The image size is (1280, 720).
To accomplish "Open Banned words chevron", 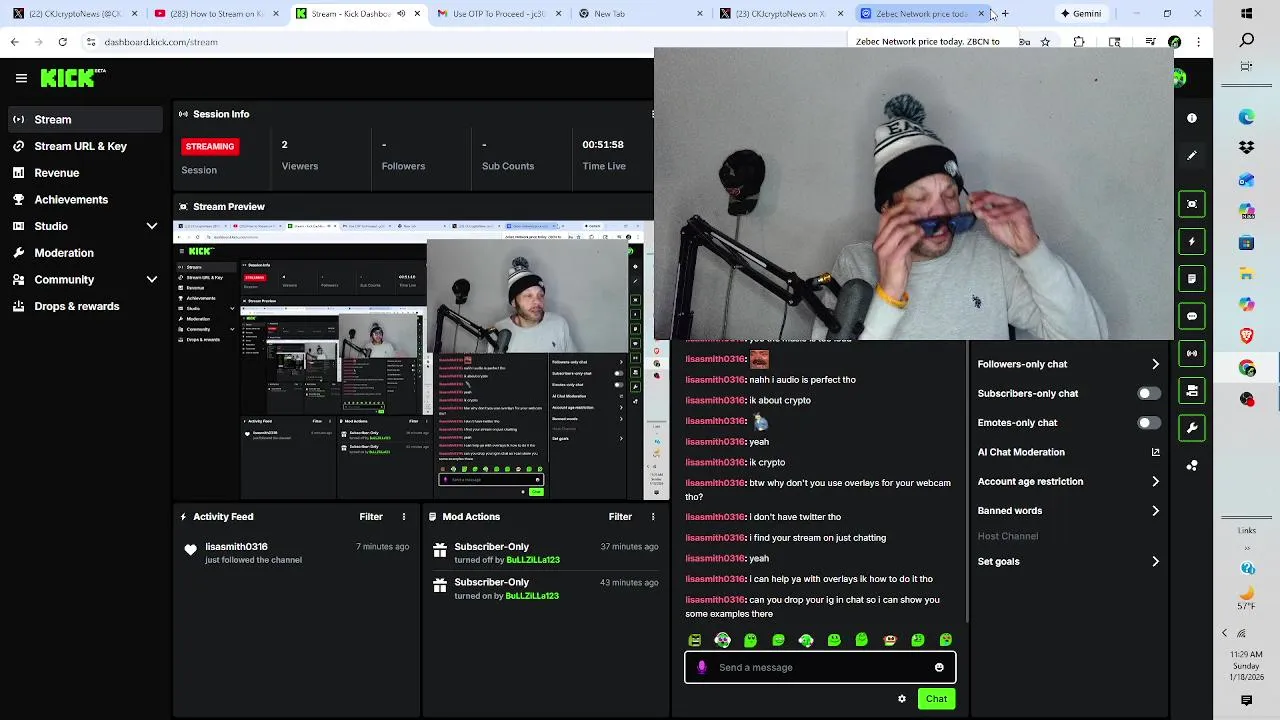I will (1155, 511).
